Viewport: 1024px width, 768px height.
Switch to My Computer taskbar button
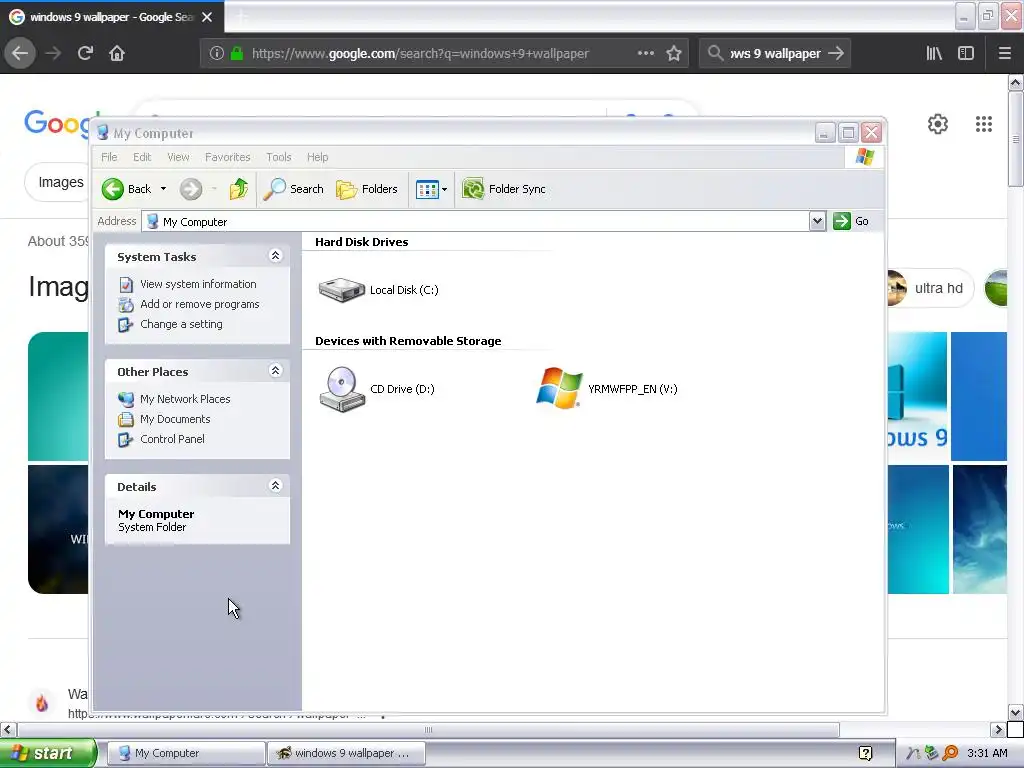point(185,753)
